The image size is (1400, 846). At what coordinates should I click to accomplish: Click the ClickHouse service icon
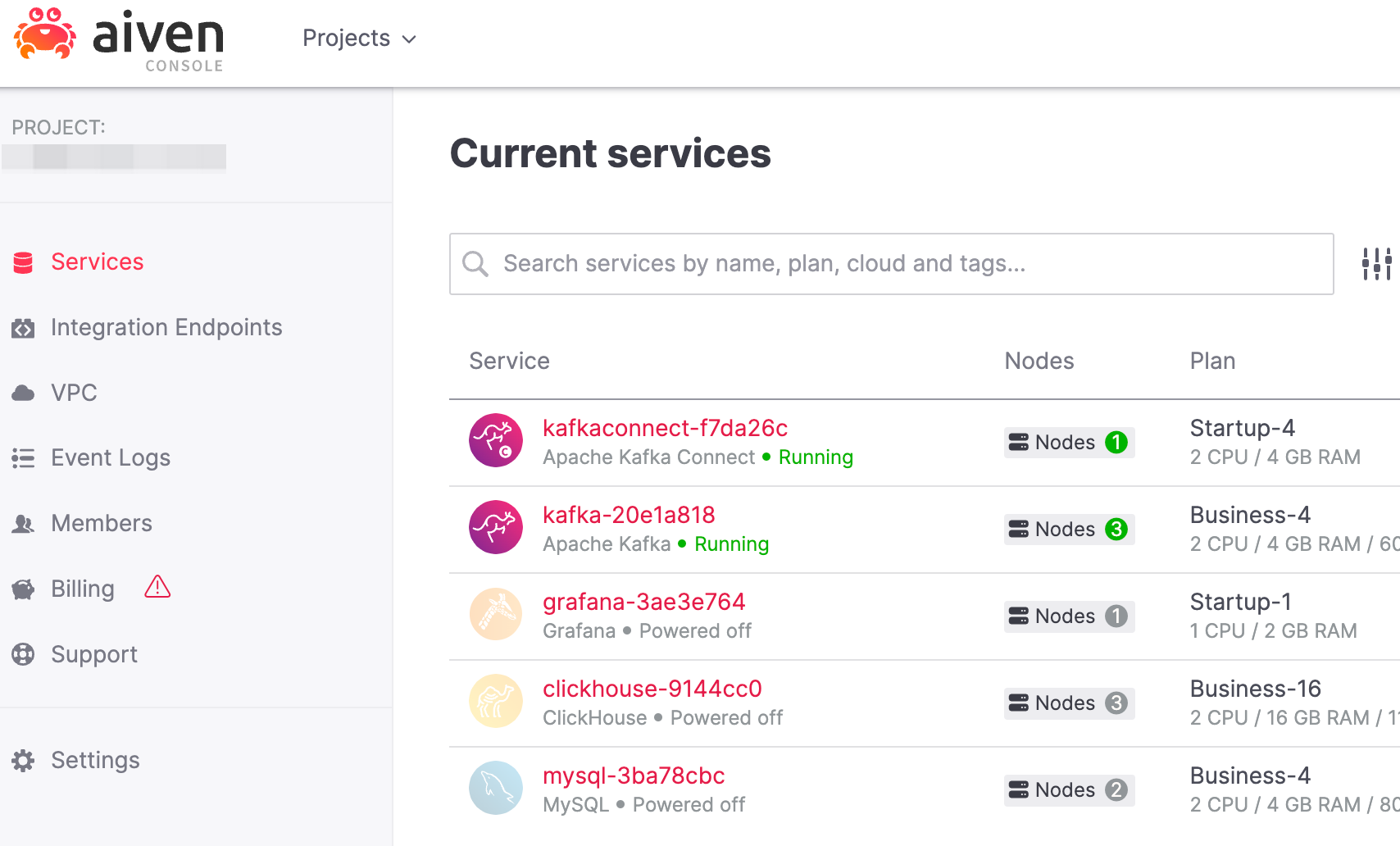click(496, 702)
